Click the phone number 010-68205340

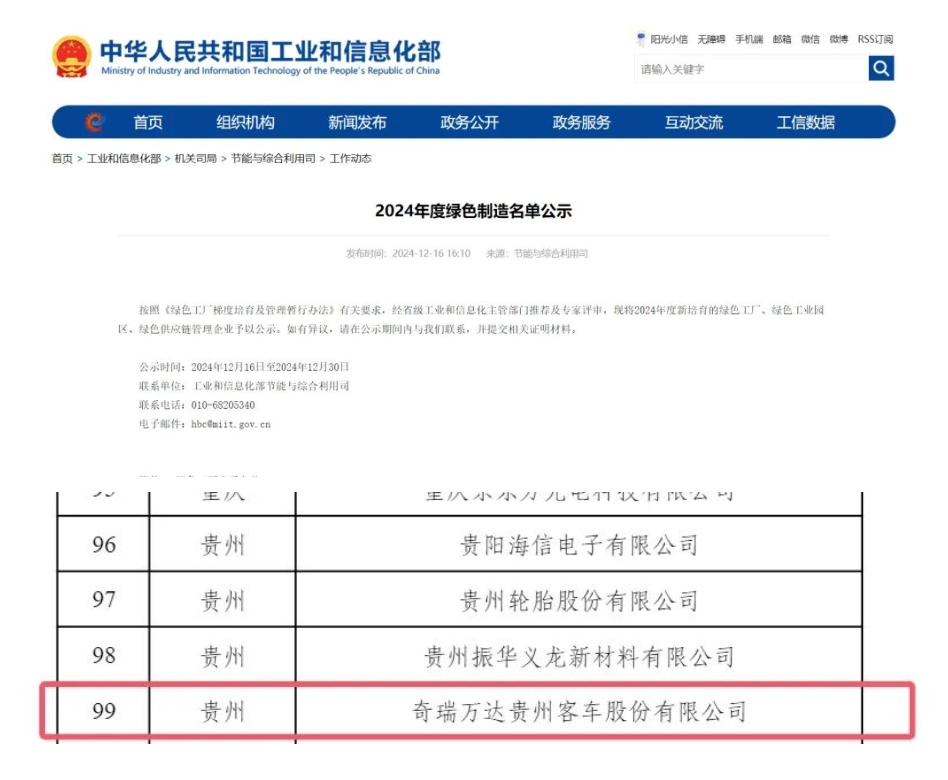[223, 405]
